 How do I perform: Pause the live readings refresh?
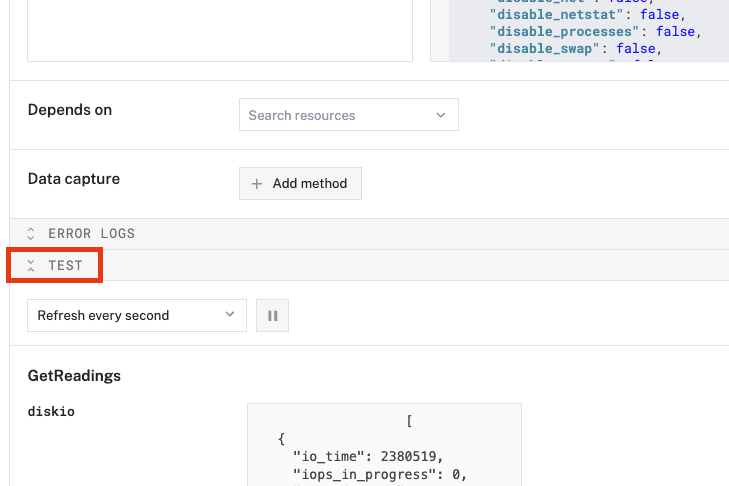pyautogui.click(x=272, y=316)
